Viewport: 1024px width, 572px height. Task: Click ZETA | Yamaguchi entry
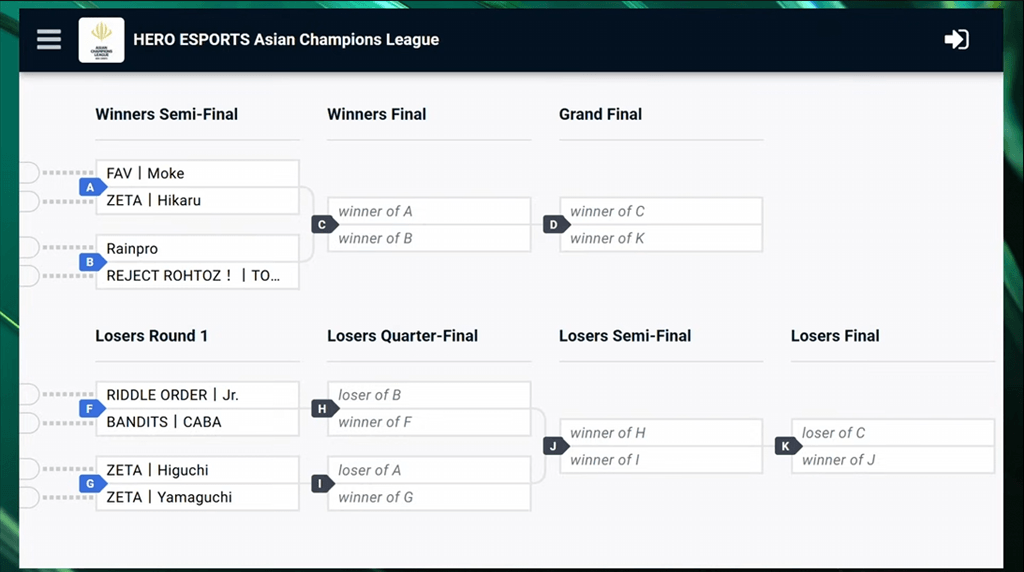197,497
